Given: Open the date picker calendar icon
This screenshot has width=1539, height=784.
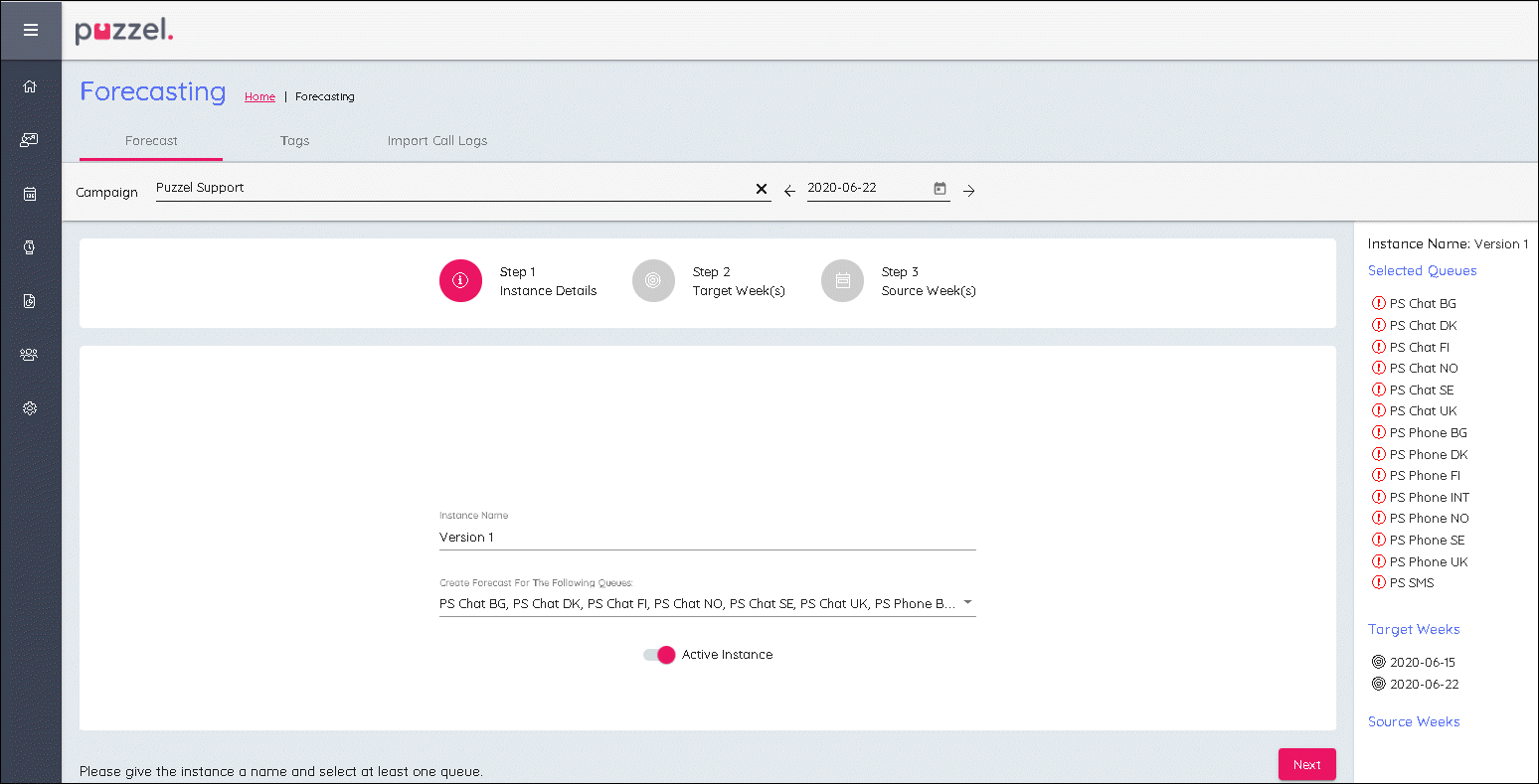Looking at the screenshot, I should [x=940, y=189].
